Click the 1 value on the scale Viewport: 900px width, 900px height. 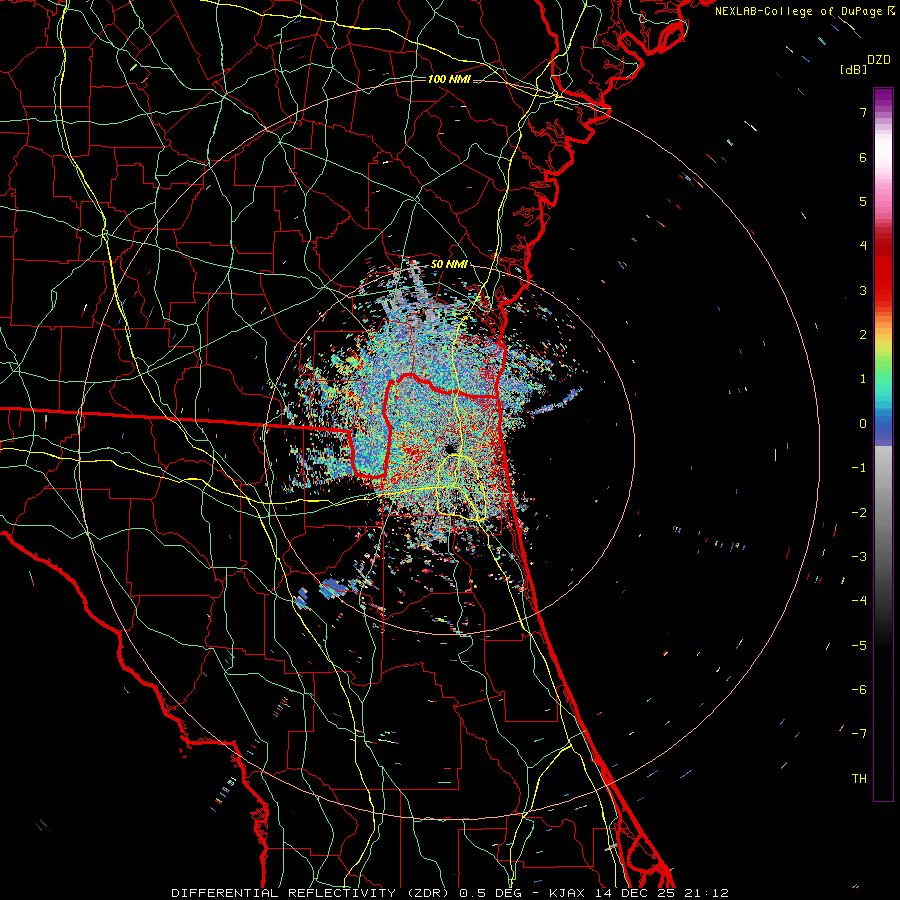coord(863,379)
